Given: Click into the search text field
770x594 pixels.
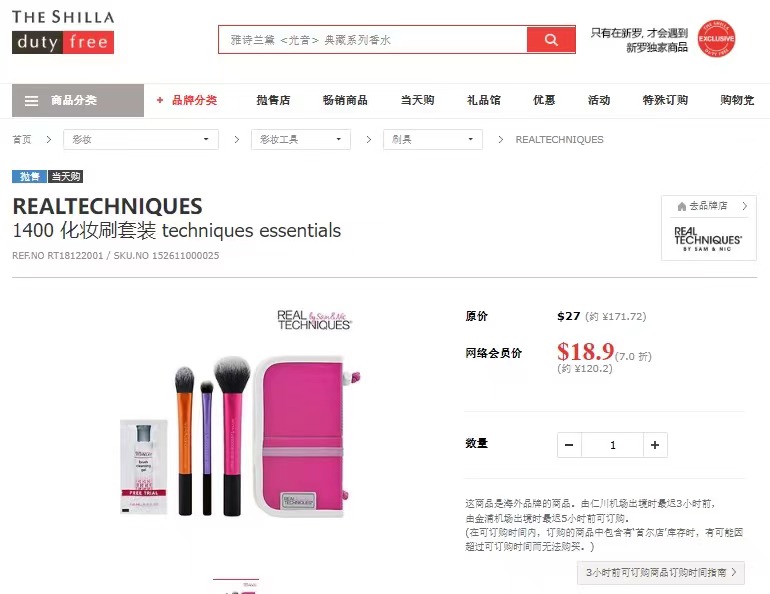Looking at the screenshot, I should coord(373,40).
